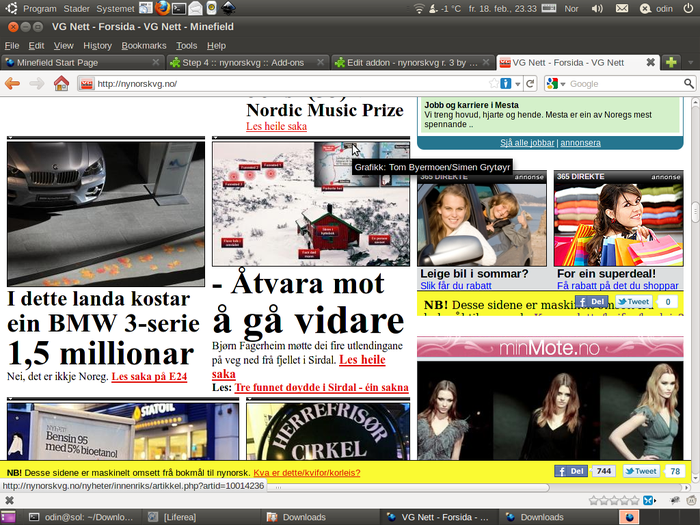Click the search magnifier icon
This screenshot has width=700, height=525.
(689, 83)
